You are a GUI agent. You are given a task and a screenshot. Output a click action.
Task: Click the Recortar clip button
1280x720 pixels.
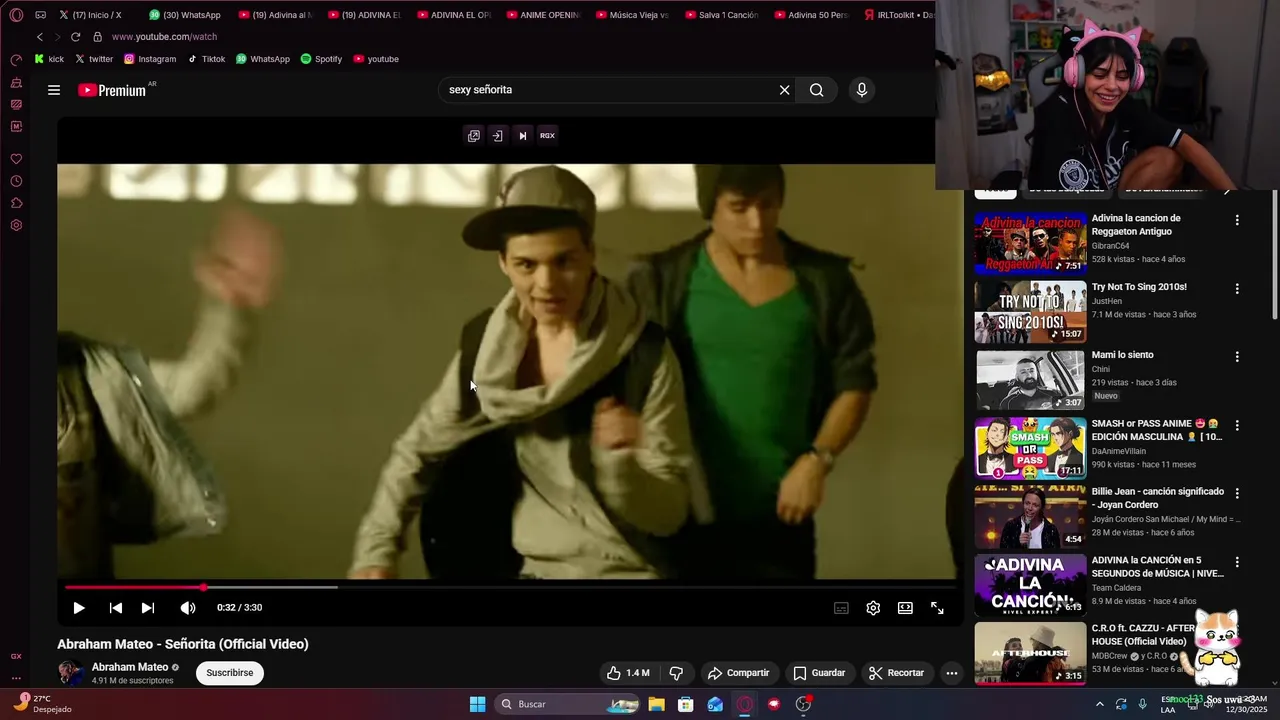(896, 673)
